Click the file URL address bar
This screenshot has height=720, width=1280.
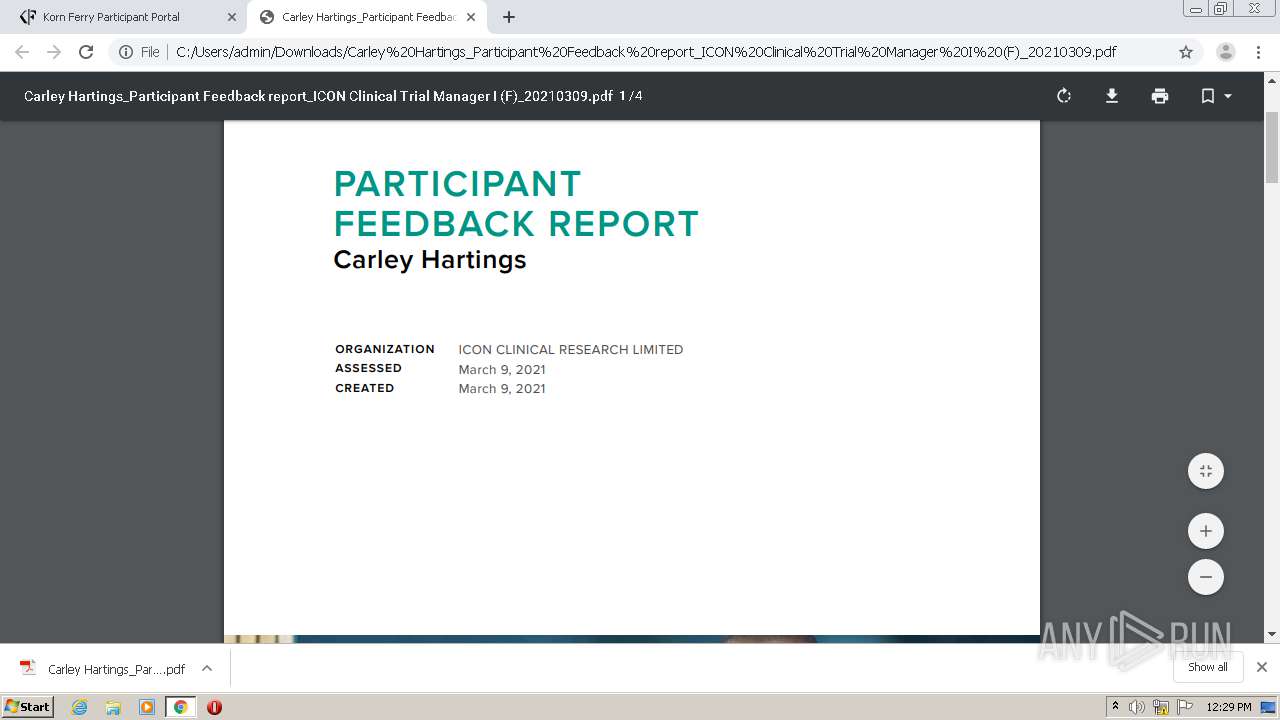point(646,52)
